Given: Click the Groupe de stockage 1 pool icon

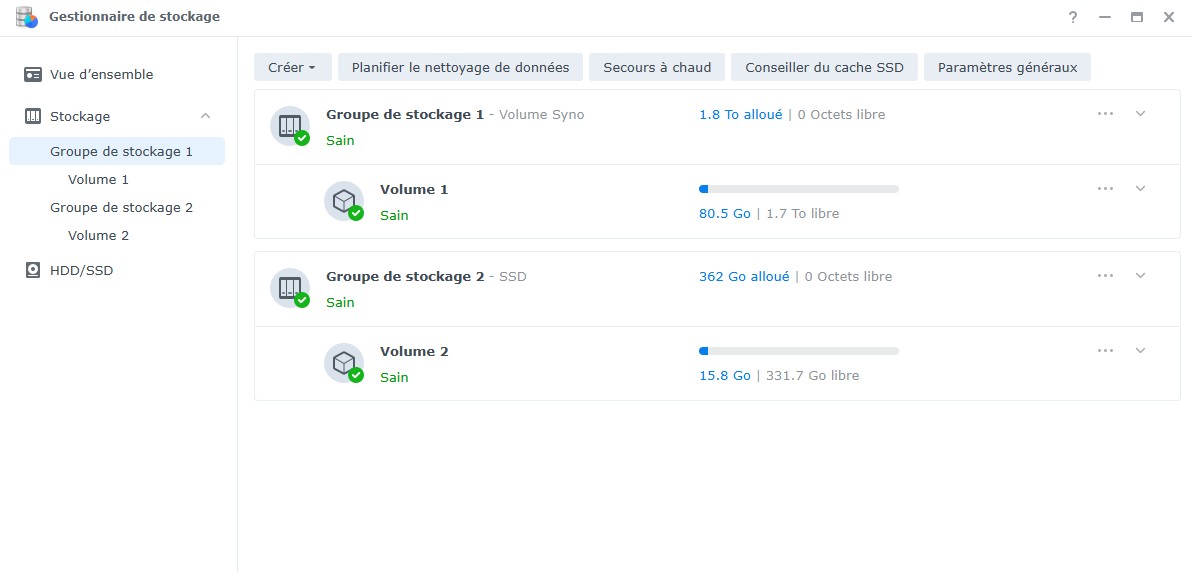Looking at the screenshot, I should pos(290,126).
